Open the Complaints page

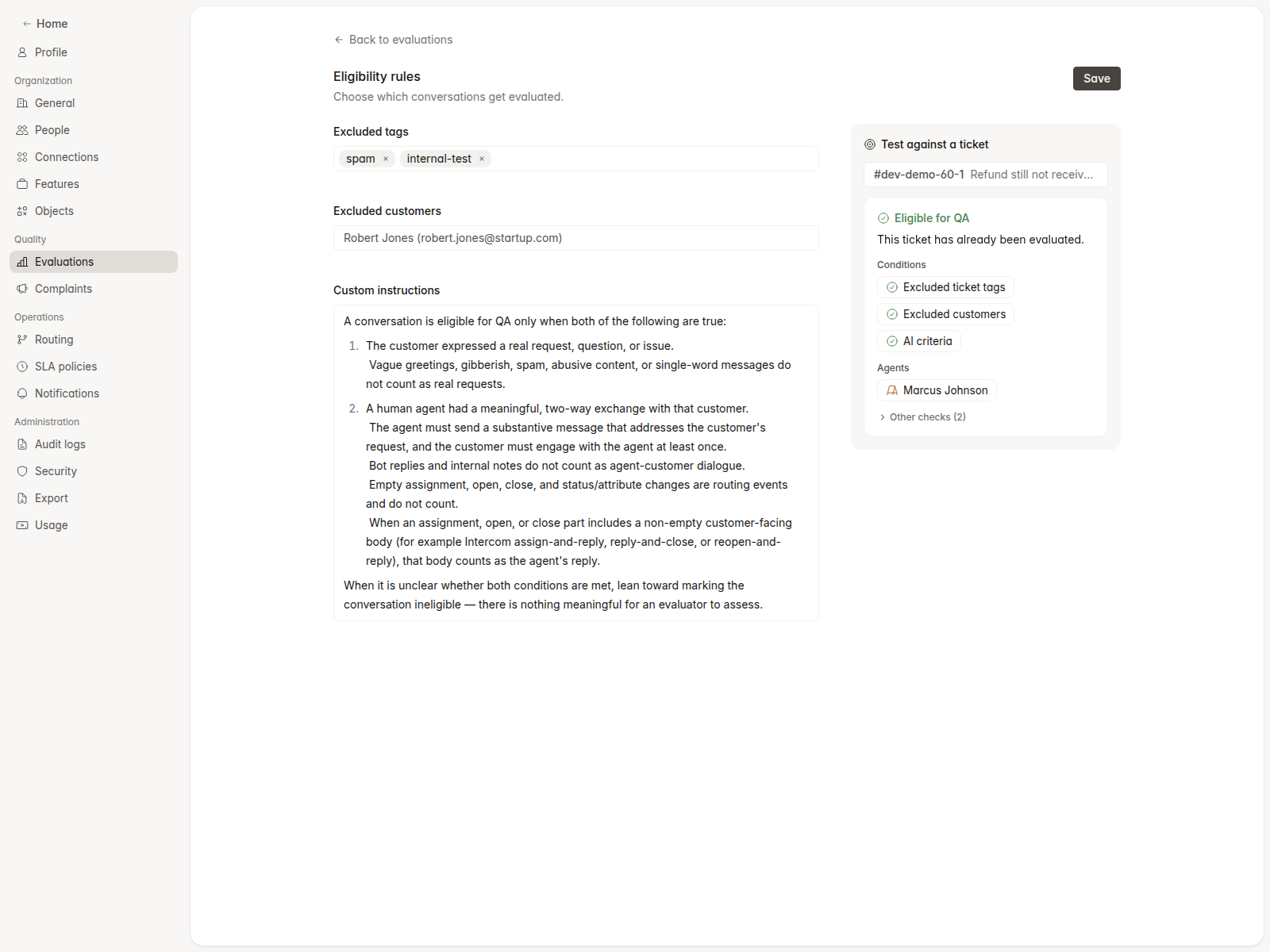click(x=94, y=289)
